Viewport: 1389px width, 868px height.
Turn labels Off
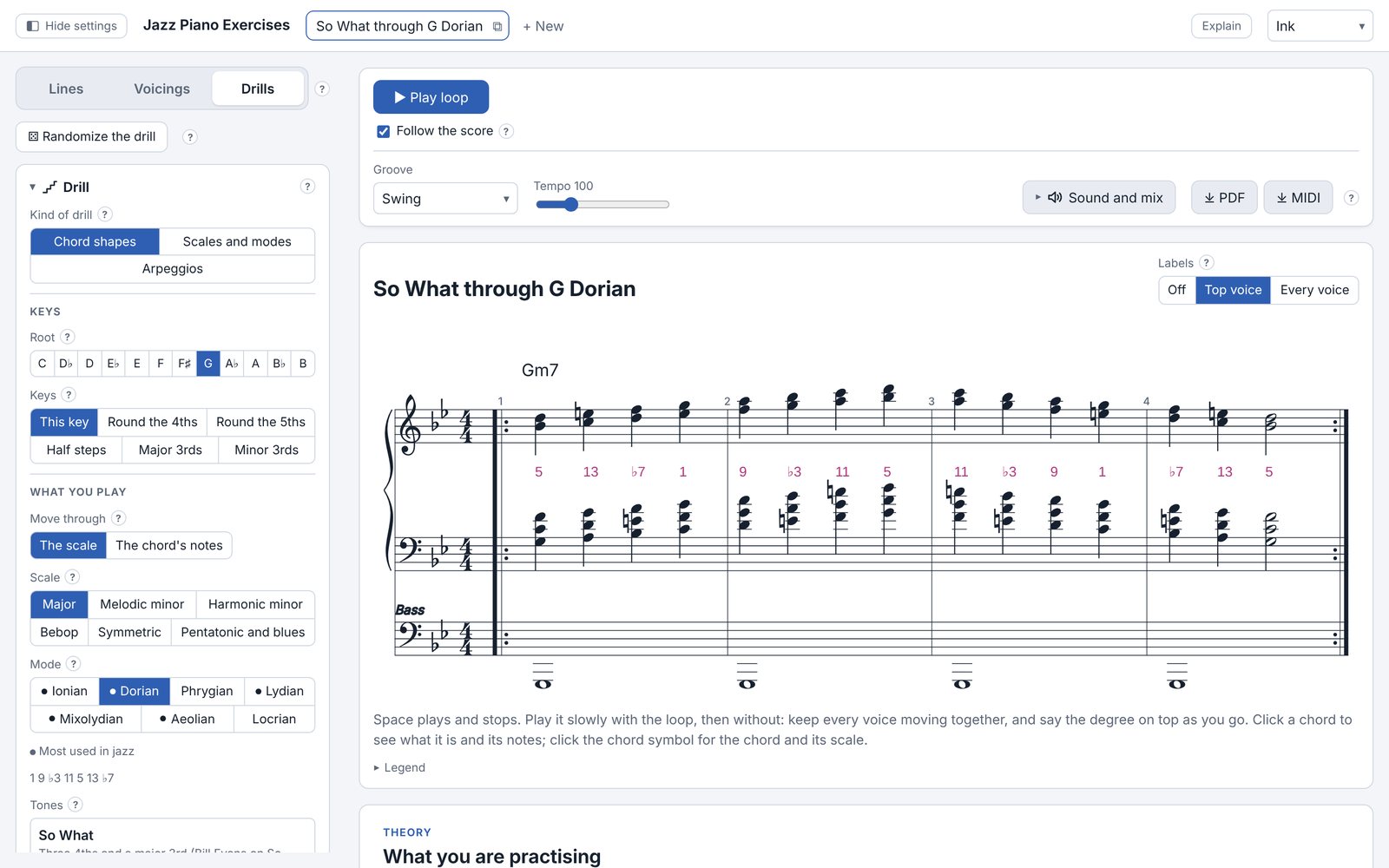[x=1176, y=290]
